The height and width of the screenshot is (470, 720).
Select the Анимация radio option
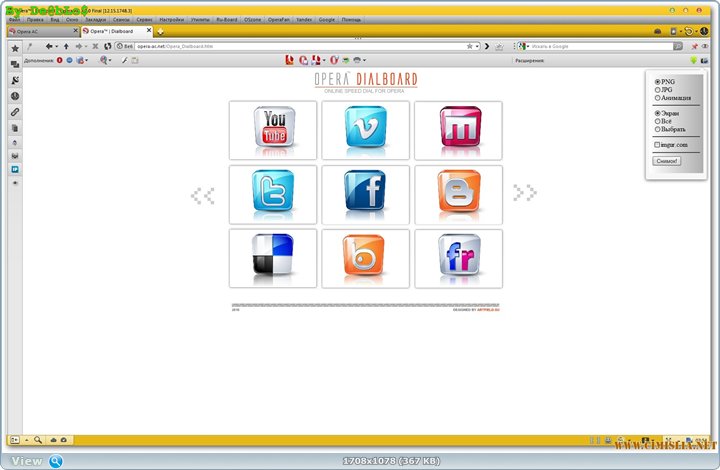coord(657,98)
